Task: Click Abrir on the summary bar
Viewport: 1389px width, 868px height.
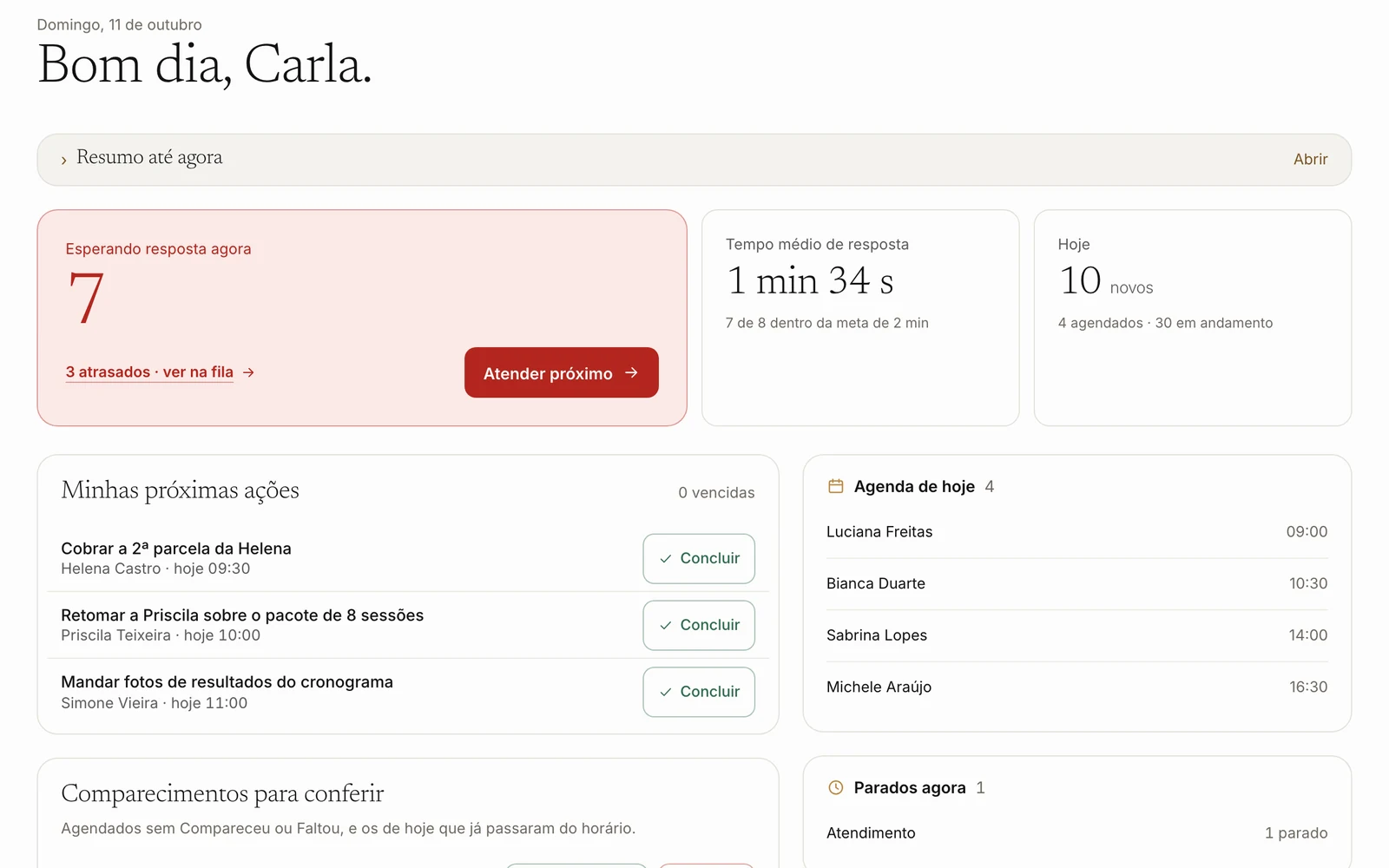Action: coord(1310,159)
